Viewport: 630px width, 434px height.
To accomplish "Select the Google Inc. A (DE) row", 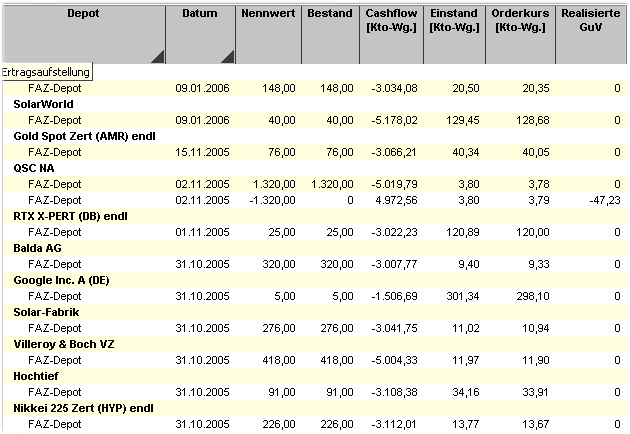I will 61,280.
